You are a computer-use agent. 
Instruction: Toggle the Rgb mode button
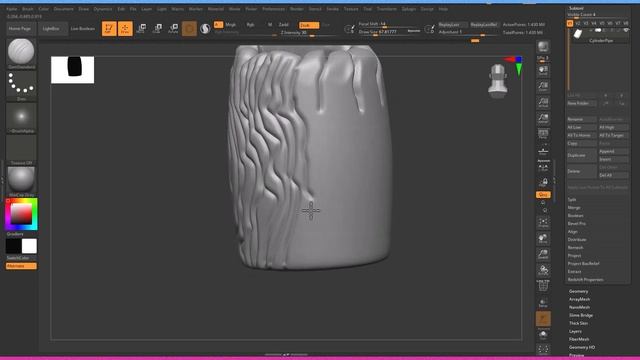(x=250, y=25)
